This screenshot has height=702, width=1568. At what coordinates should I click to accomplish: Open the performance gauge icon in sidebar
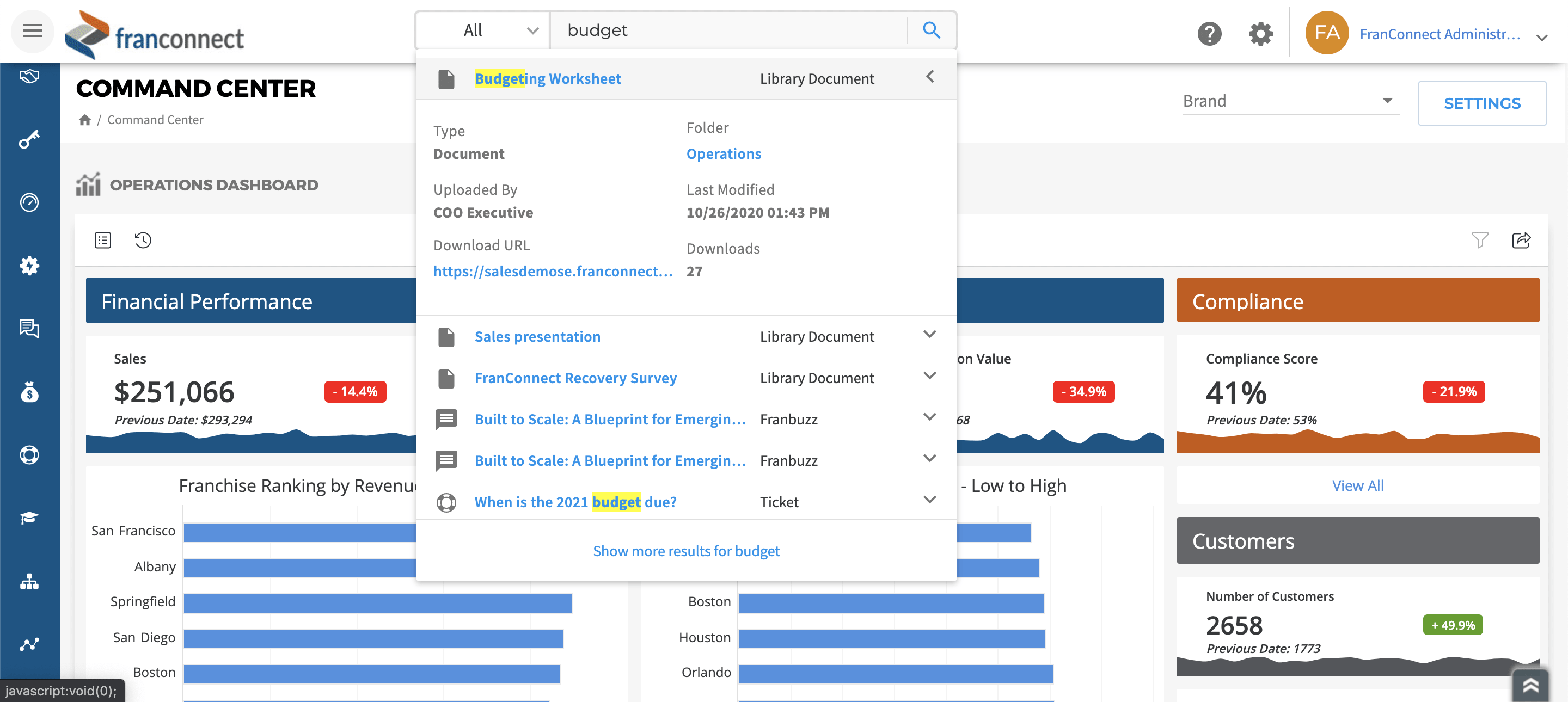click(x=30, y=202)
